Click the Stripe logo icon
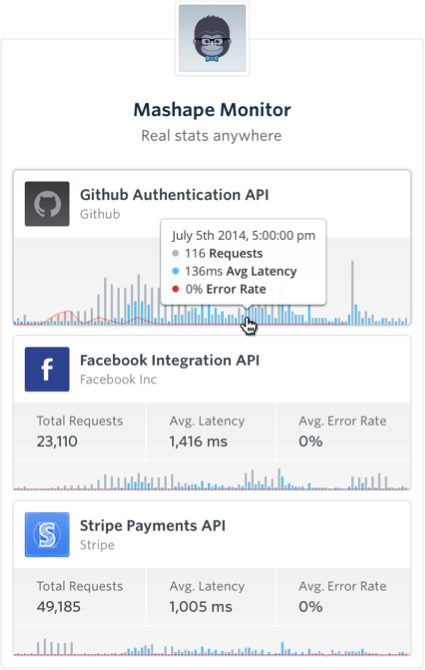The image size is (425, 670). tap(47, 535)
